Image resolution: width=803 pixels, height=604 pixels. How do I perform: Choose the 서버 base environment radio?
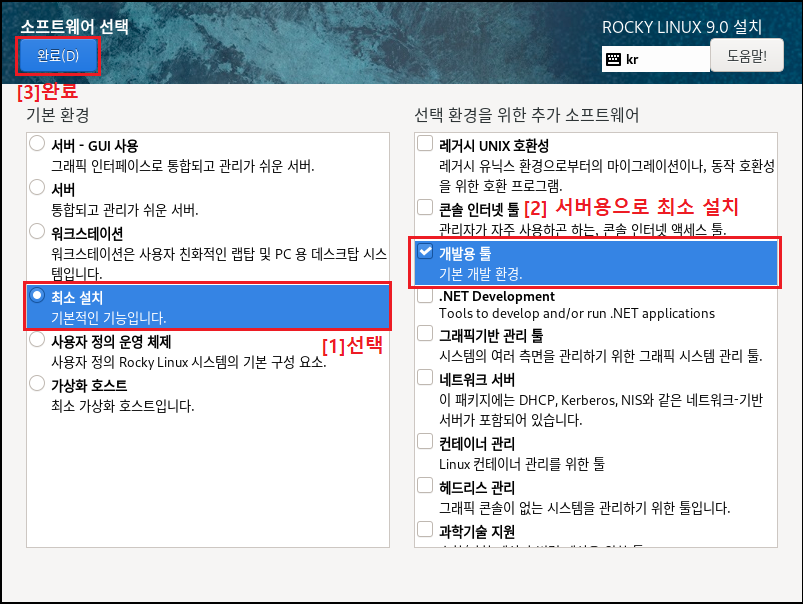(x=37, y=188)
